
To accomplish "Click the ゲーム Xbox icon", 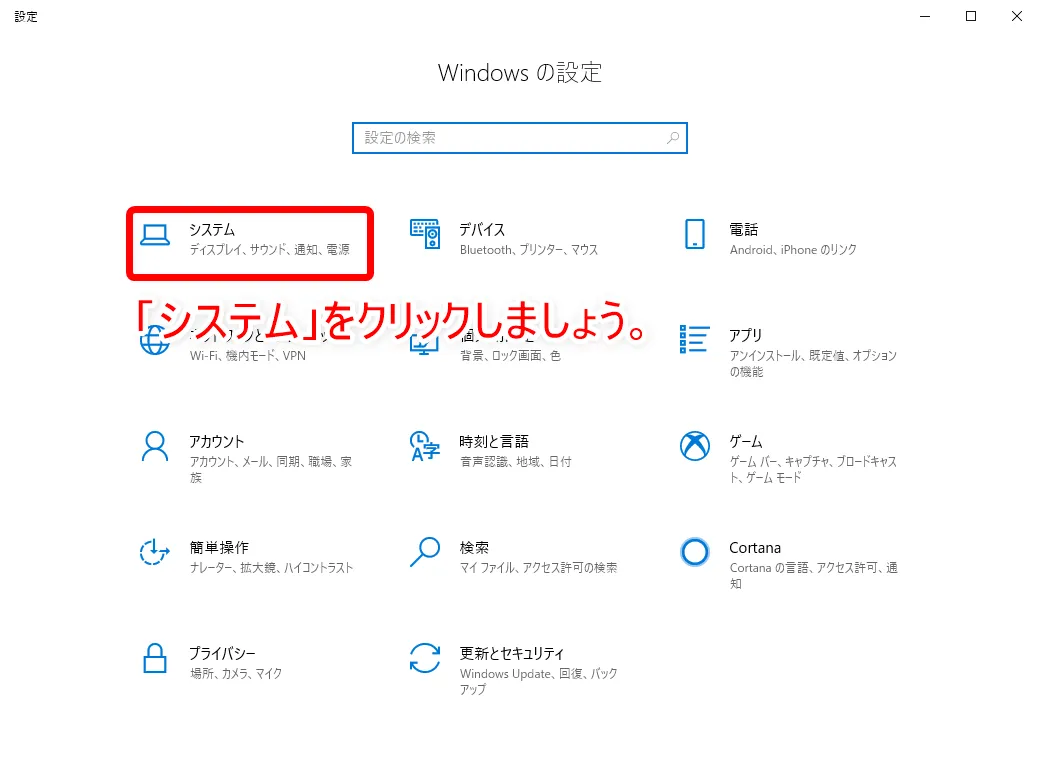I will (x=694, y=446).
